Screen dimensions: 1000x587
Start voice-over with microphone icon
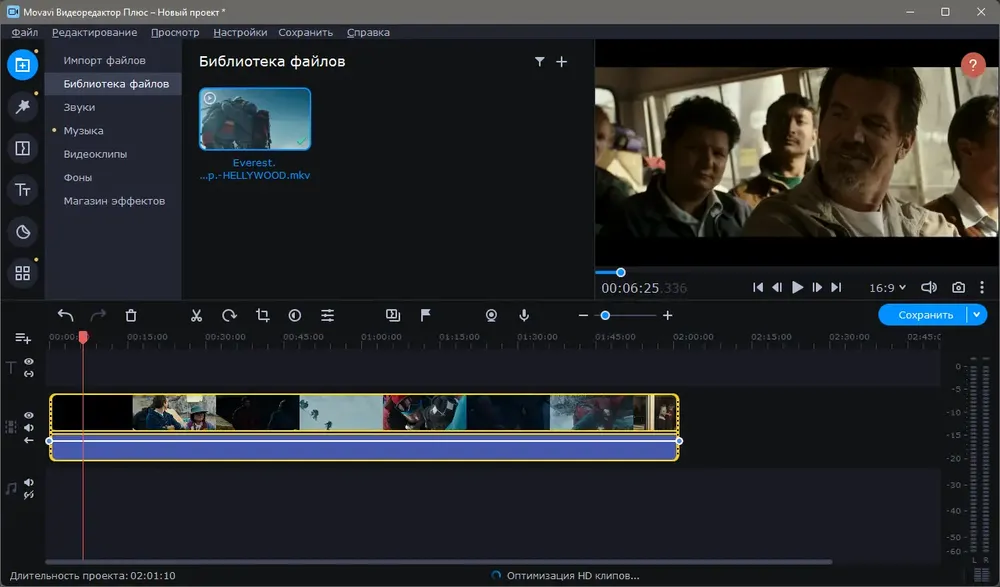click(x=524, y=315)
